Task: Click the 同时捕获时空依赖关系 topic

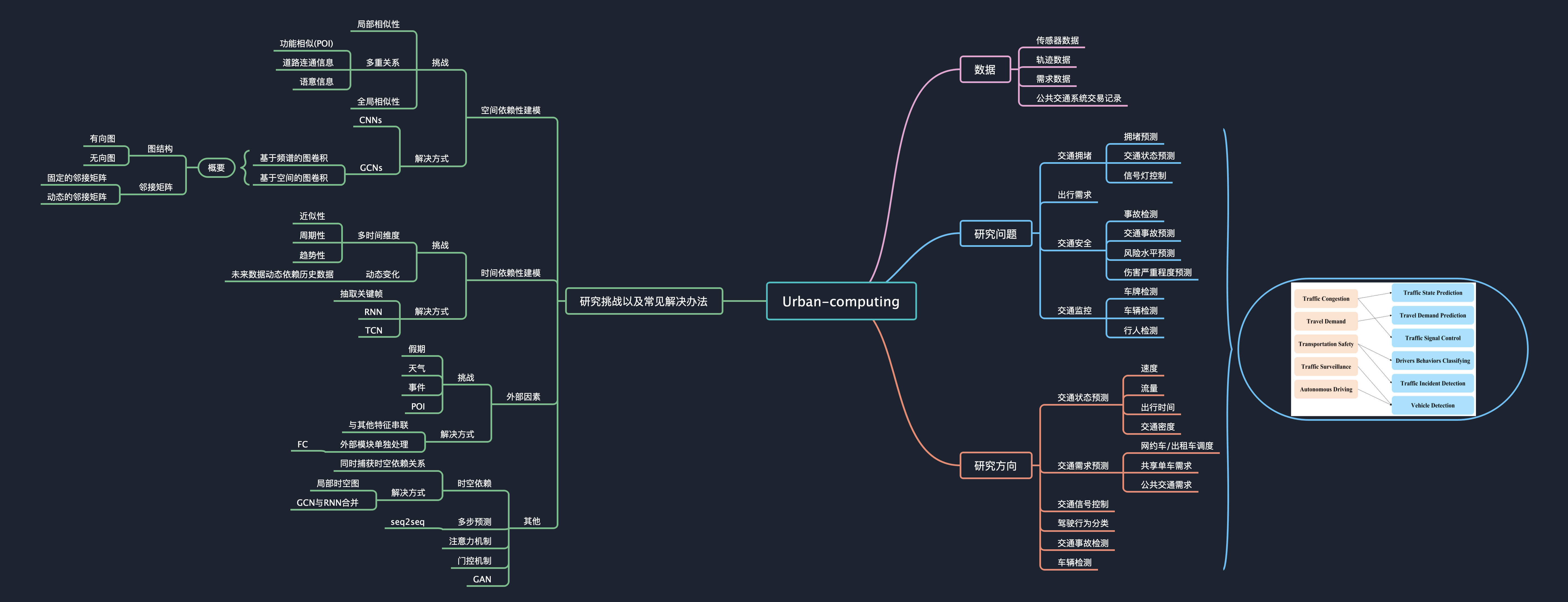Action: click(x=383, y=463)
